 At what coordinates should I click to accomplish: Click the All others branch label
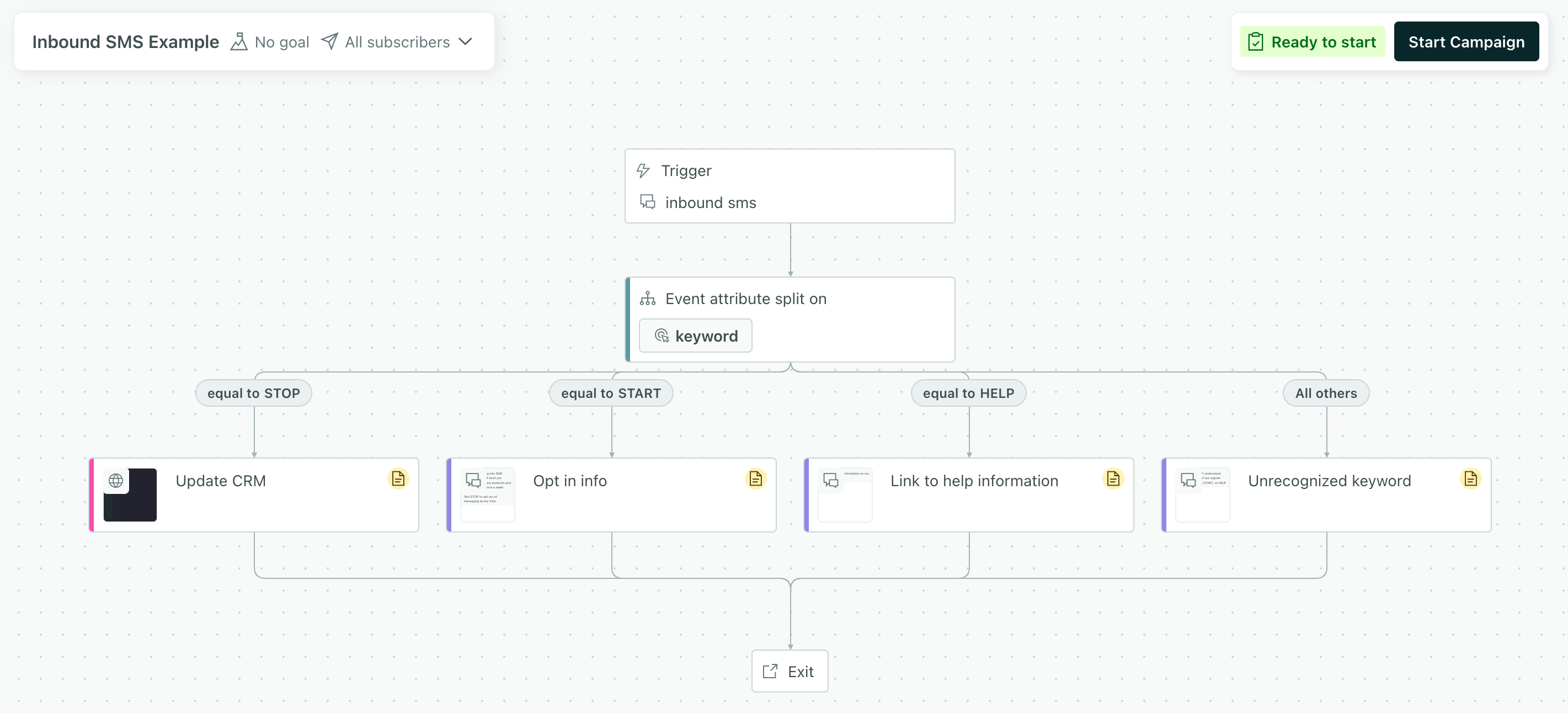1326,393
